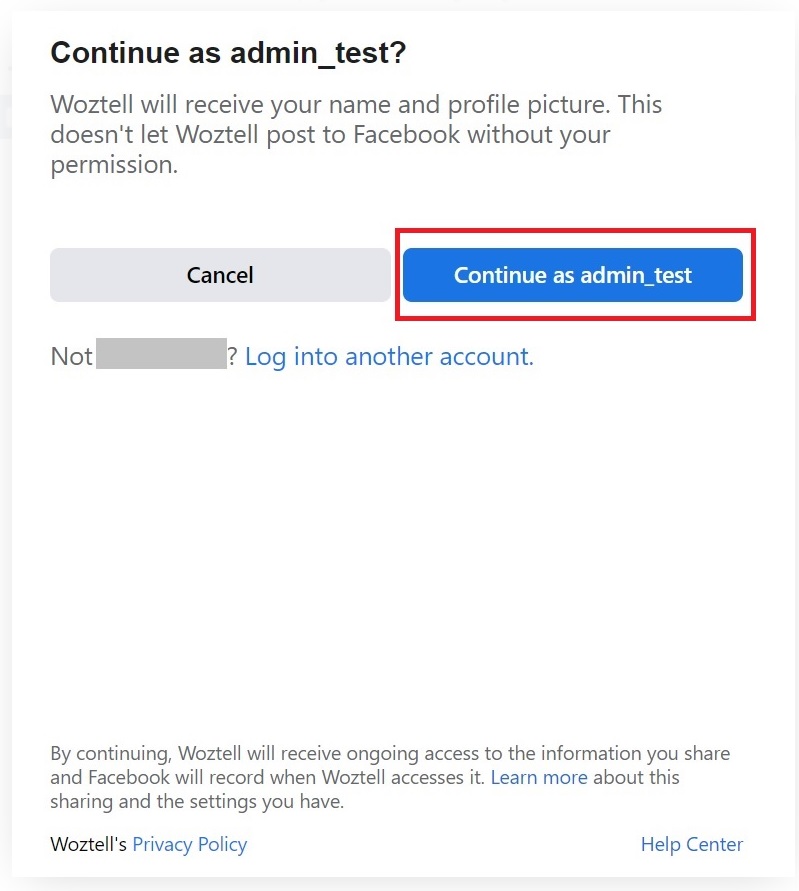Confirm login by continuing as admin_test
799x891 pixels.
click(x=572, y=275)
